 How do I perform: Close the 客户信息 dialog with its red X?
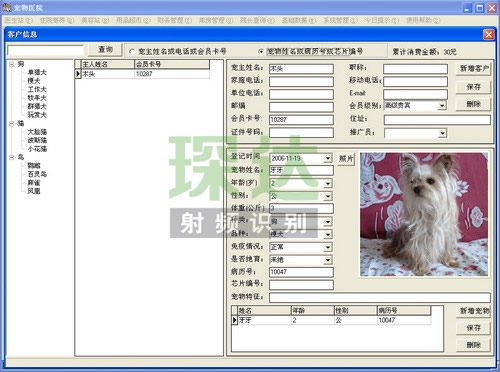click(x=488, y=34)
